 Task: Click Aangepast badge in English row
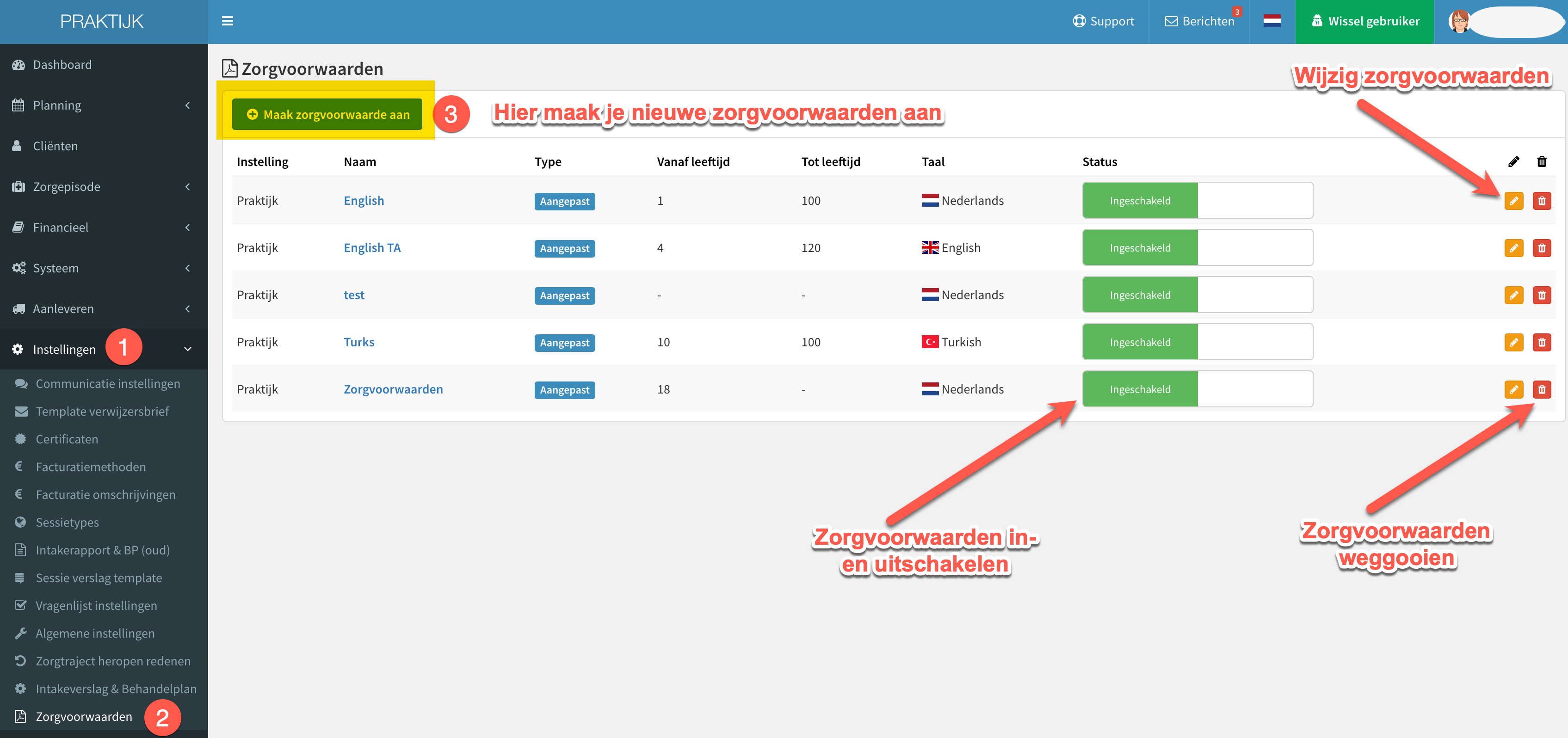coord(564,202)
